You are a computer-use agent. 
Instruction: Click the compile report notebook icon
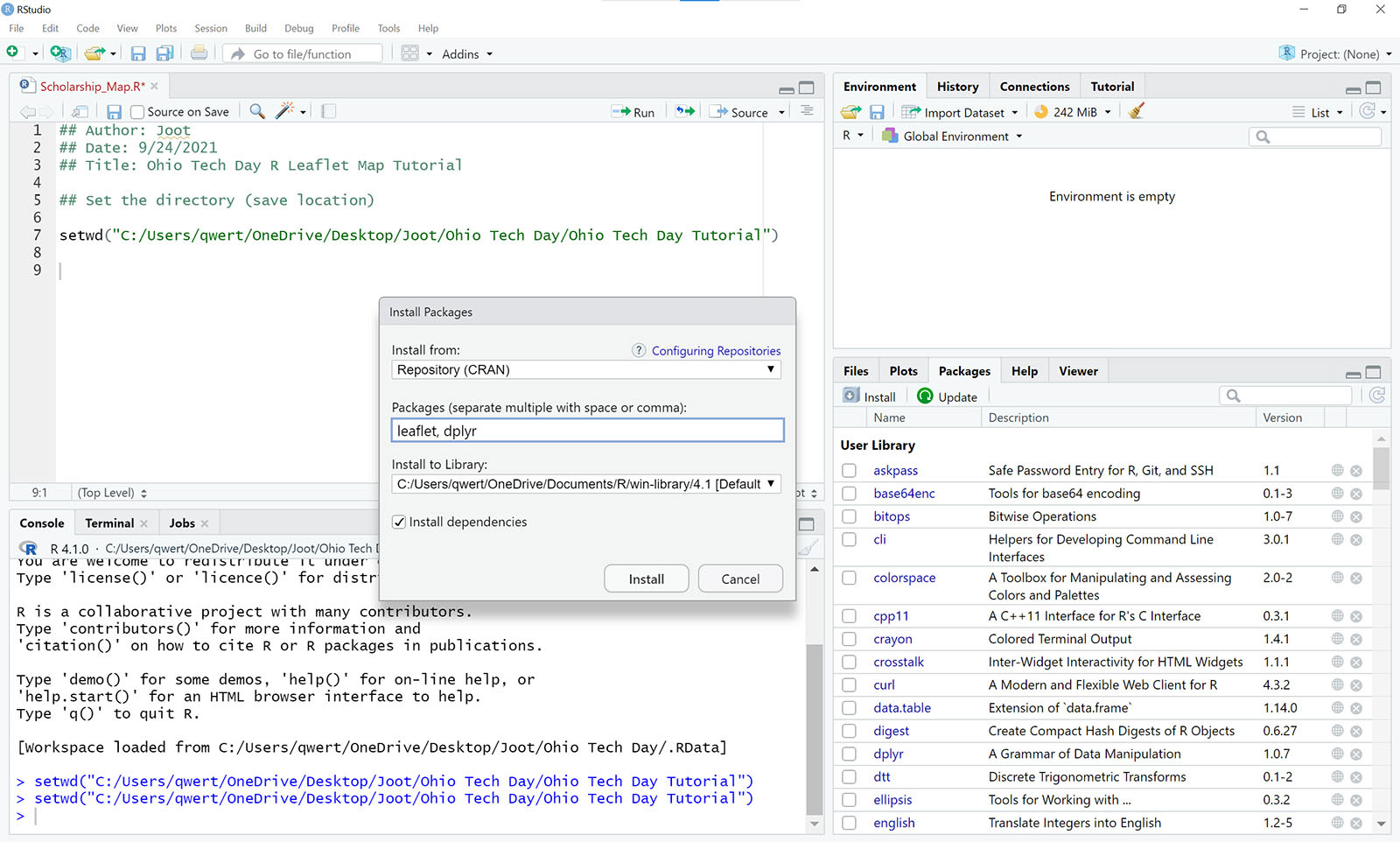329,111
